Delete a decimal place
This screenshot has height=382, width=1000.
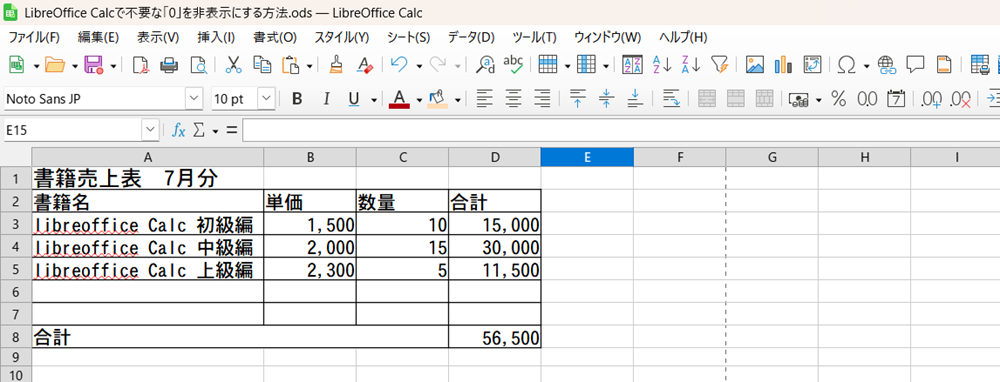point(960,99)
